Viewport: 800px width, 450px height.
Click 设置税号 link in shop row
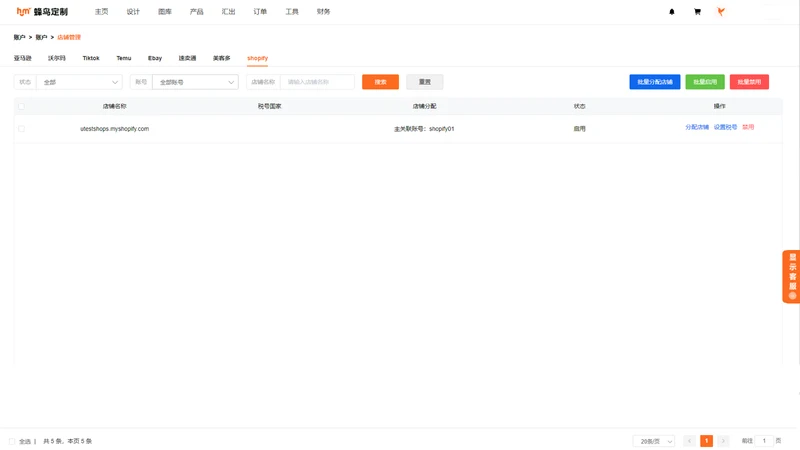pyautogui.click(x=725, y=127)
